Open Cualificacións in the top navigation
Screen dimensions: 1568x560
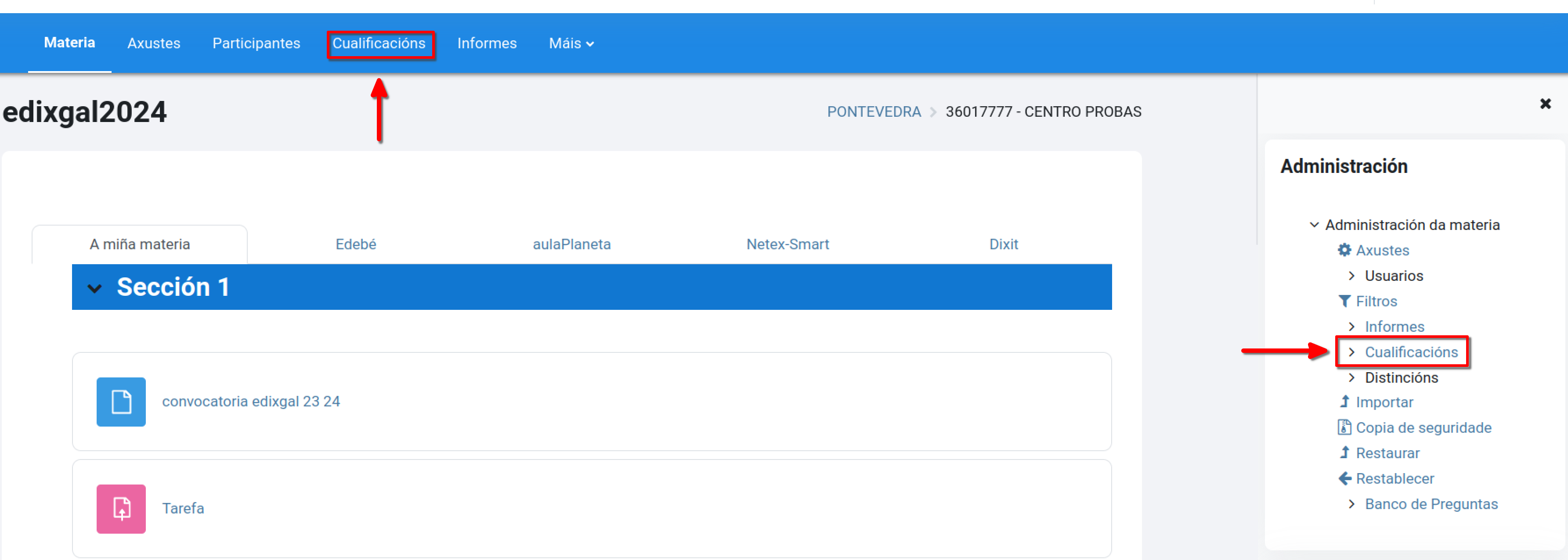coord(379,43)
